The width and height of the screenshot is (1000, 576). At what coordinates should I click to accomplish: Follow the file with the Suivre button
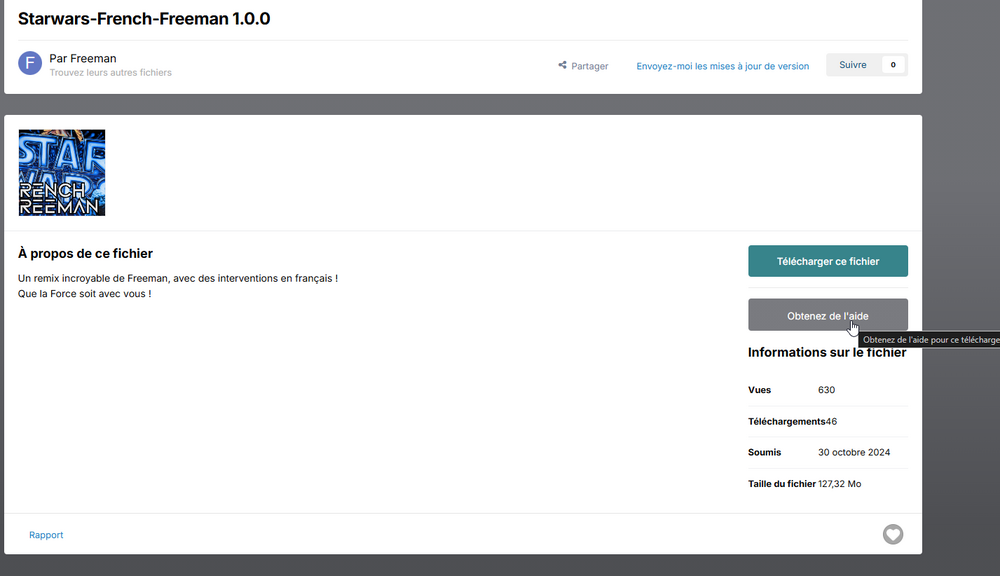[x=852, y=65]
